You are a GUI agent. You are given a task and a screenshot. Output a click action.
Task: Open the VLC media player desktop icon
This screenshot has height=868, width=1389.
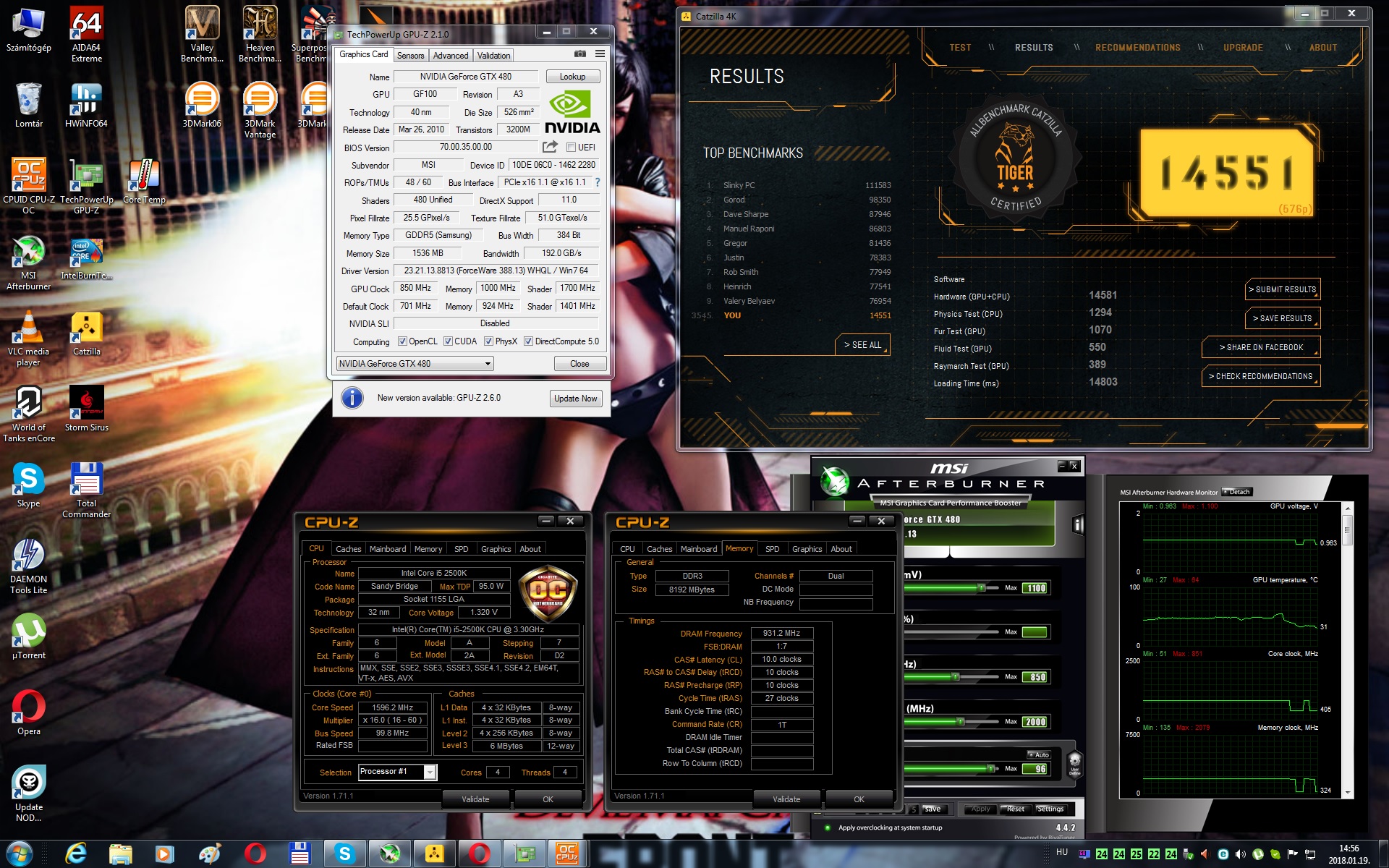point(28,339)
